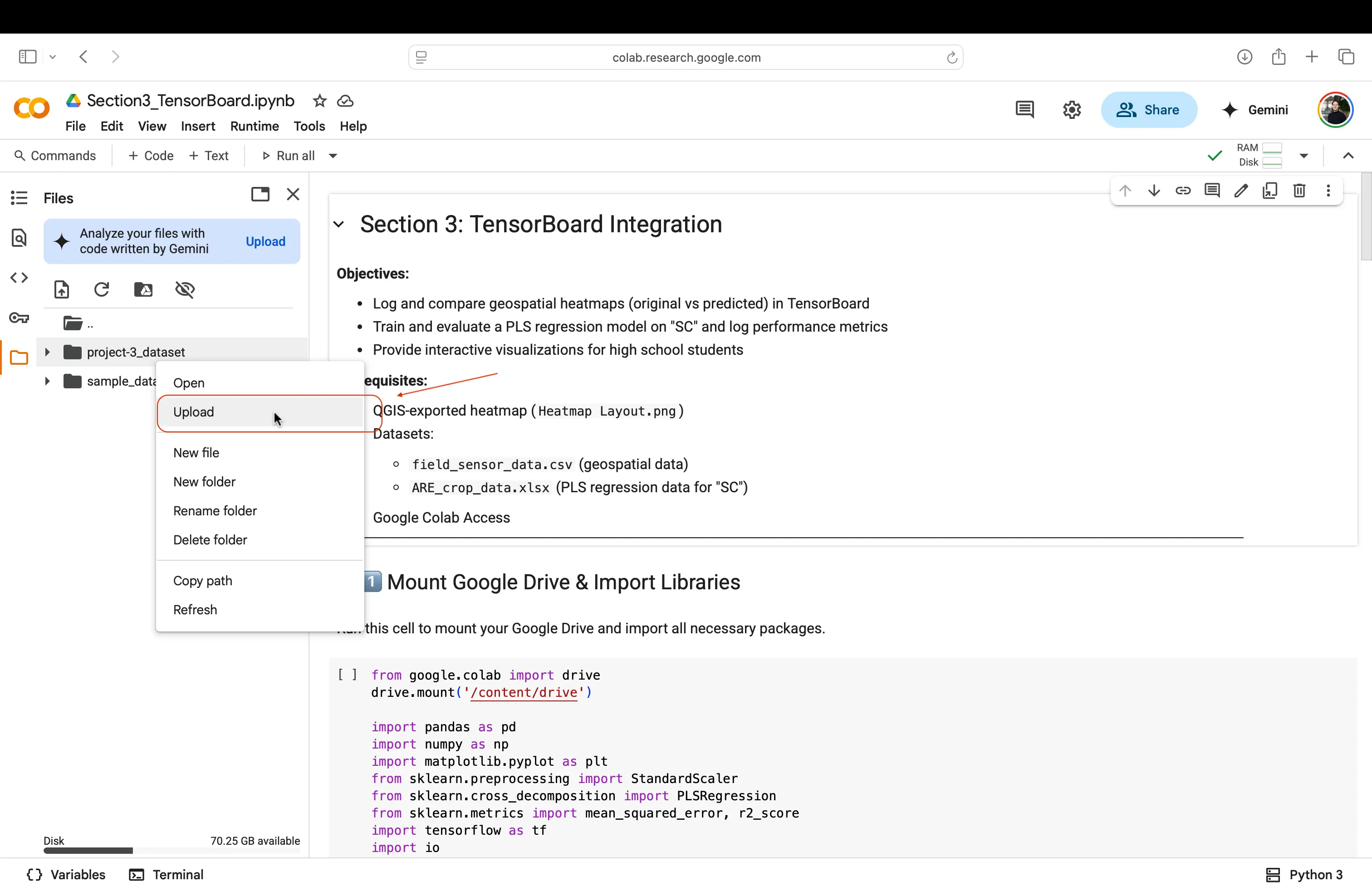Click the Gemini banner Upload link
The image size is (1372, 891).
tap(265, 241)
